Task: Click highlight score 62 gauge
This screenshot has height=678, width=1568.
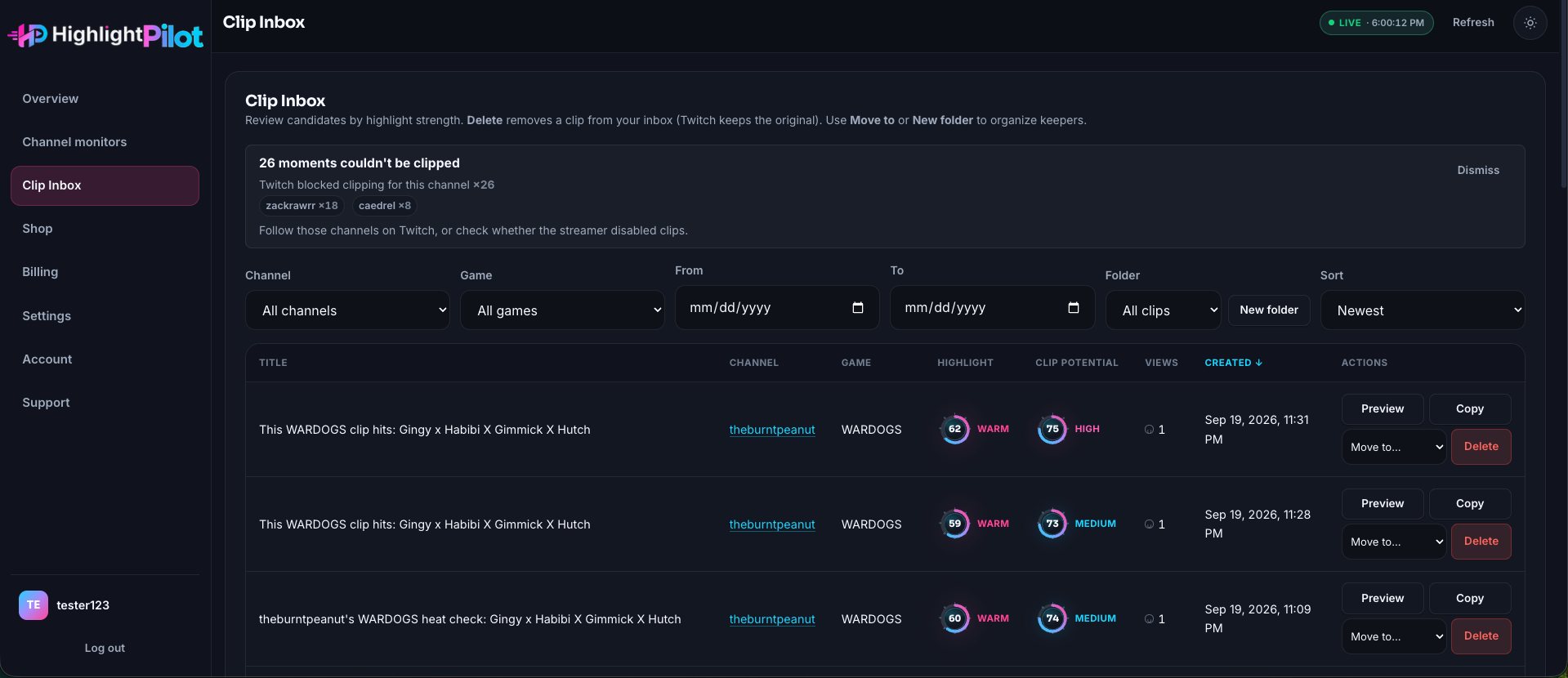Action: click(954, 429)
